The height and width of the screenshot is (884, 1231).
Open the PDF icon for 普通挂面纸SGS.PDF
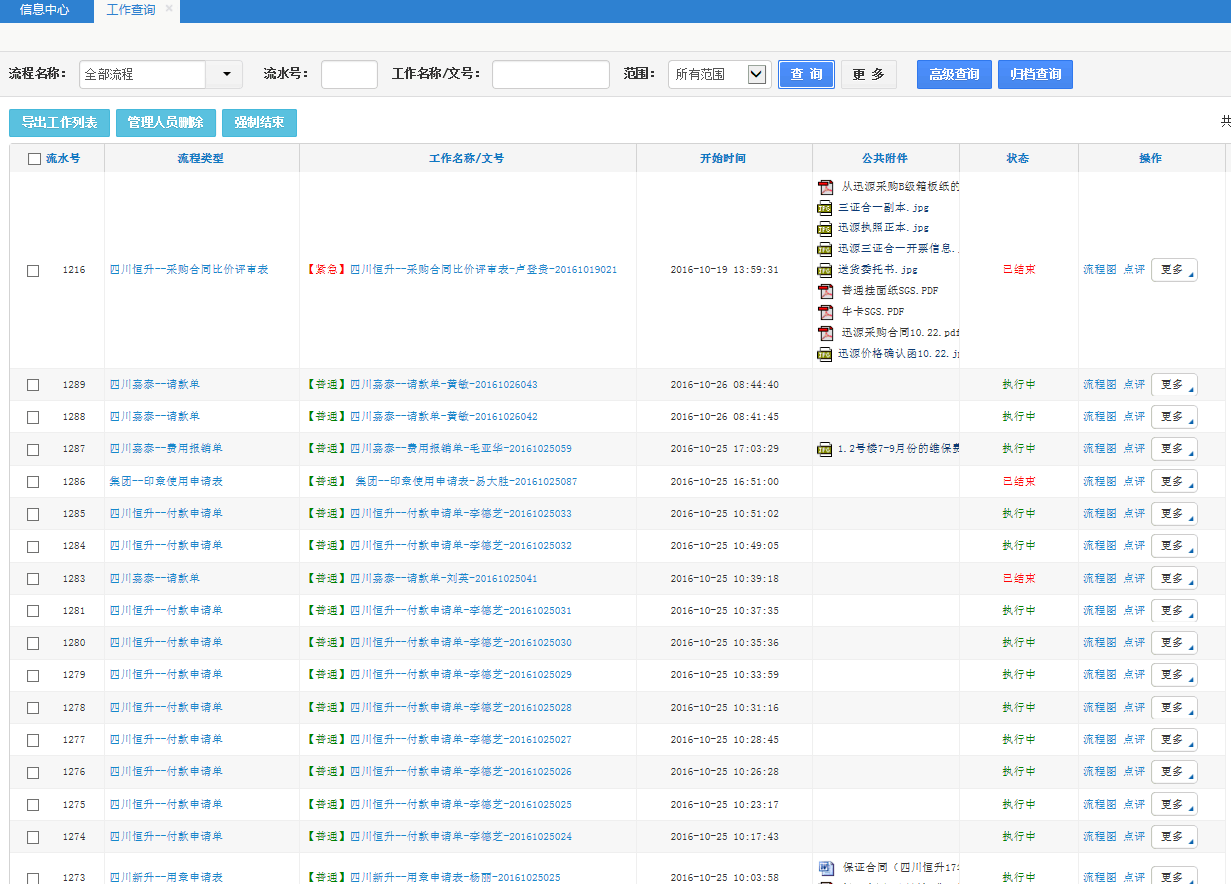click(826, 291)
